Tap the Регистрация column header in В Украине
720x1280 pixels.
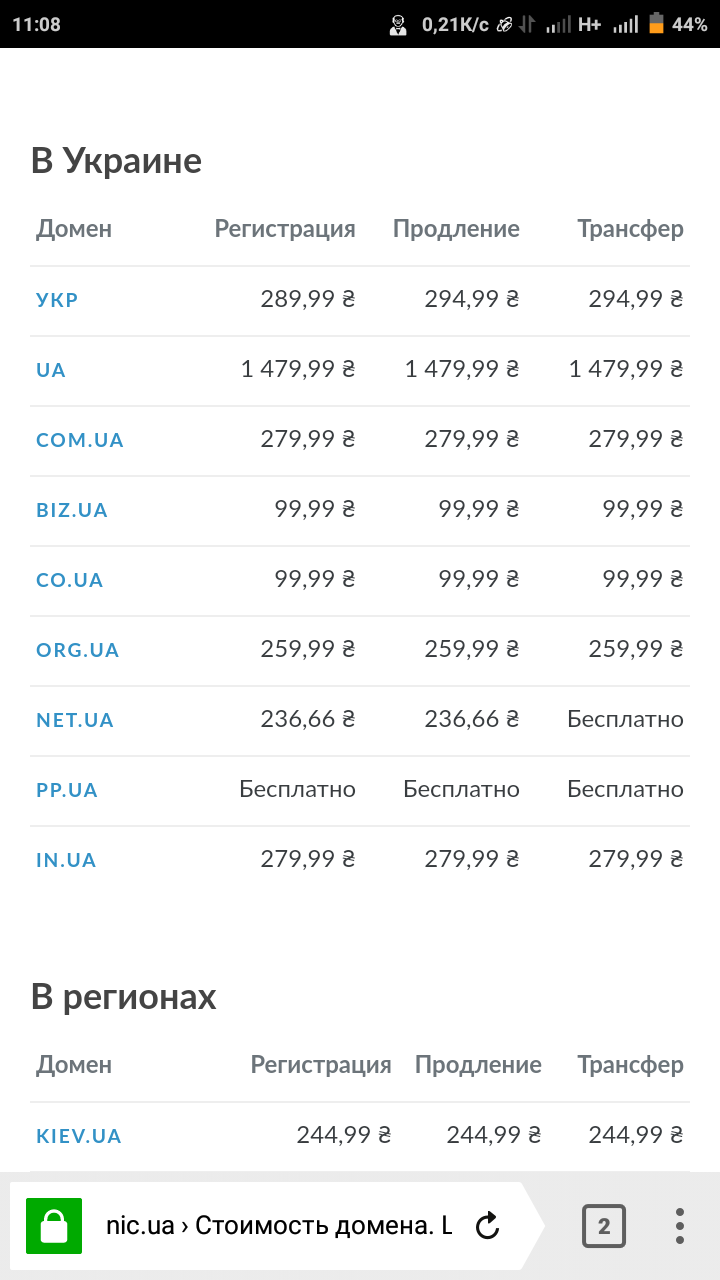tap(285, 229)
